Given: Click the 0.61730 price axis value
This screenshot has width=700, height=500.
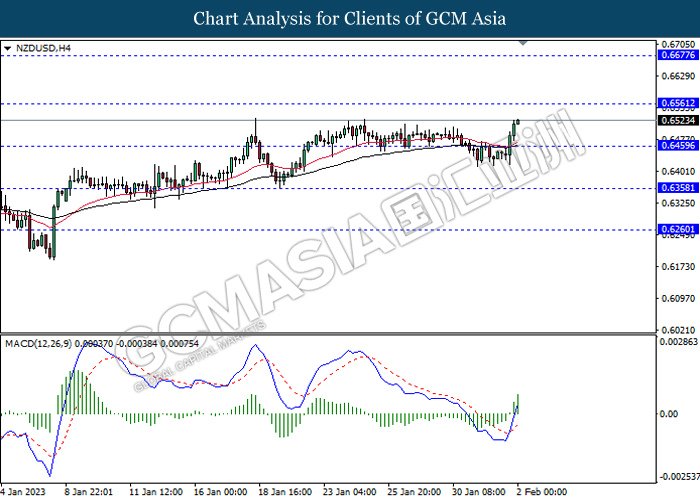Looking at the screenshot, I should (679, 267).
